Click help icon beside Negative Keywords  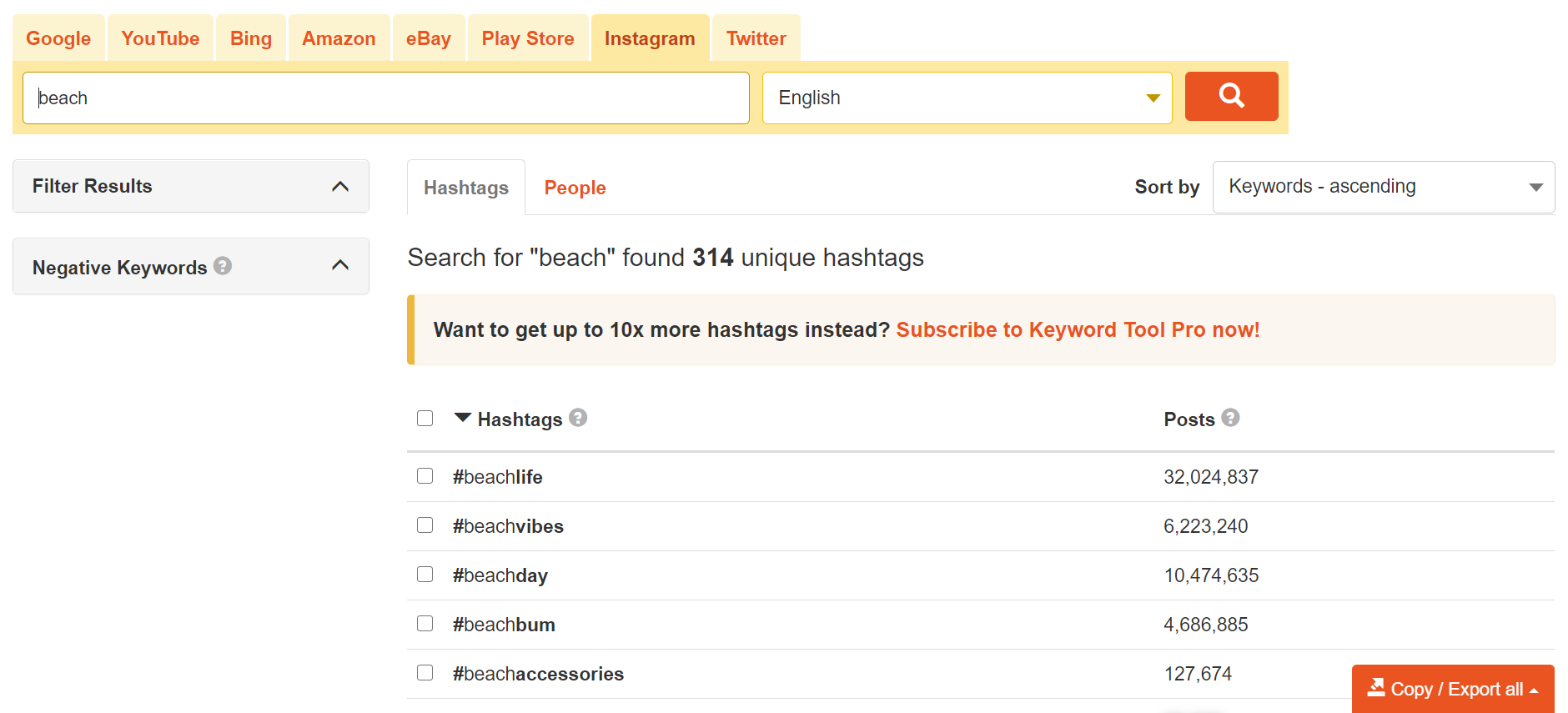223,266
